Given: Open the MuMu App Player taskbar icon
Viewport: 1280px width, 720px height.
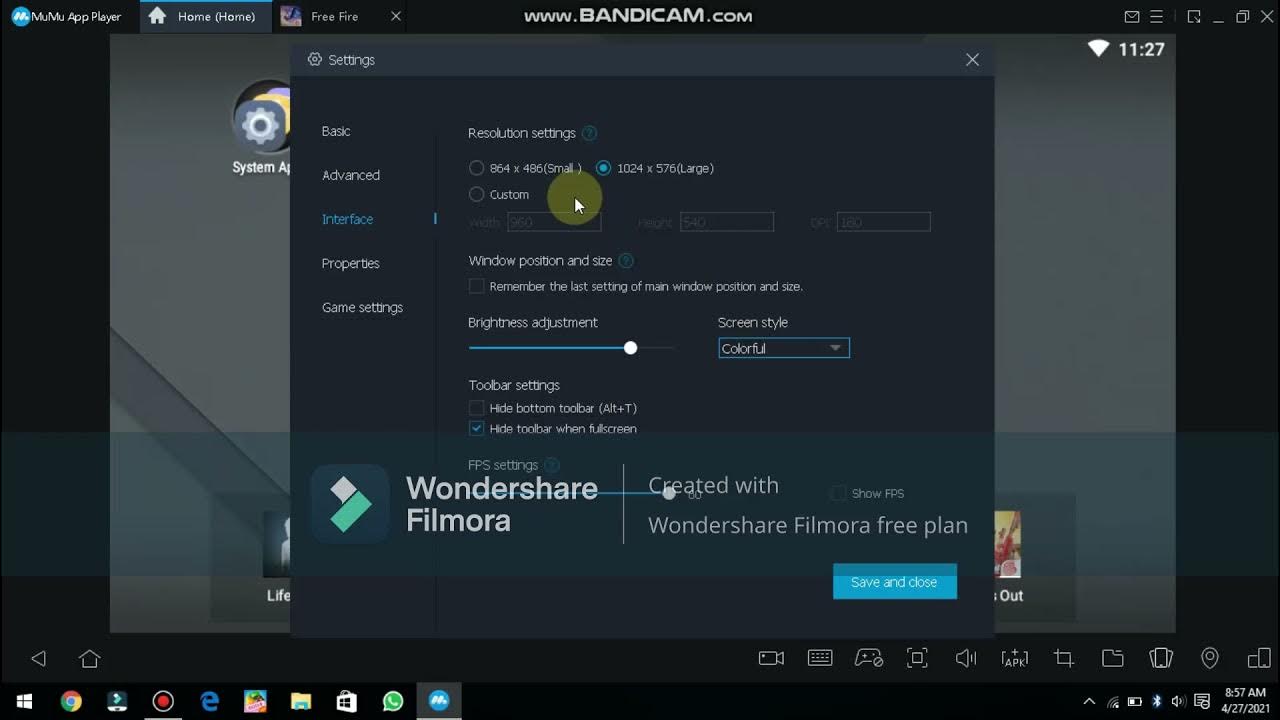Looking at the screenshot, I should click(438, 702).
